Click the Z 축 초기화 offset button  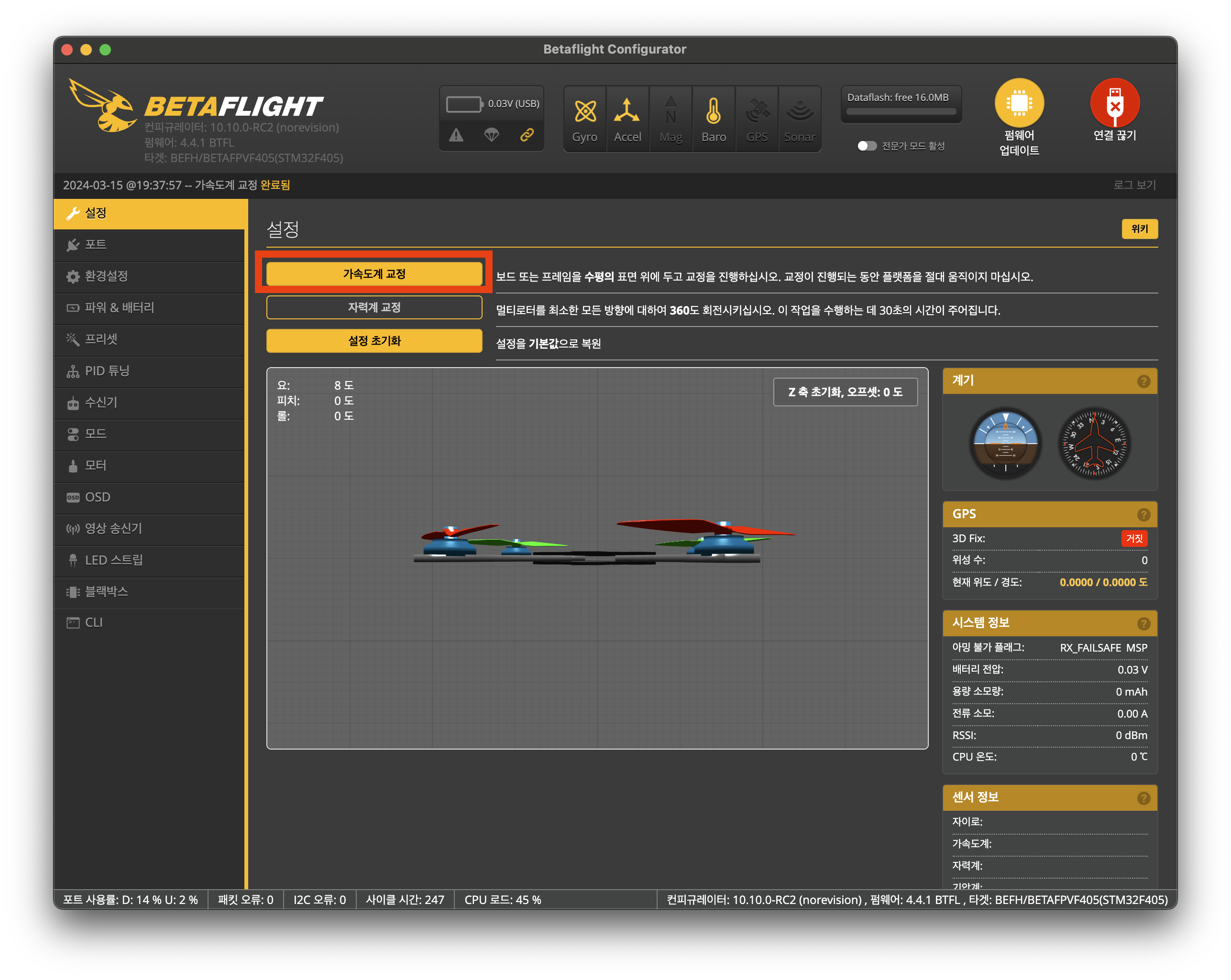coord(845,392)
